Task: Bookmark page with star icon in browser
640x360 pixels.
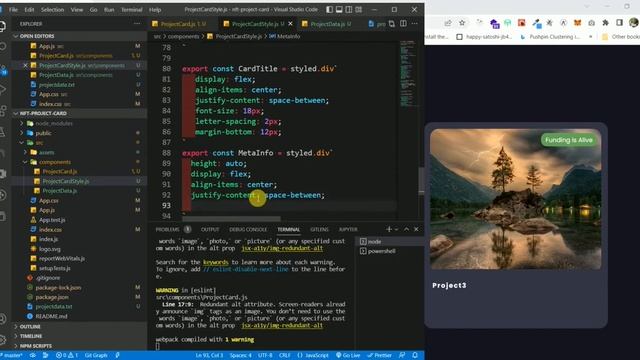Action: [462, 23]
